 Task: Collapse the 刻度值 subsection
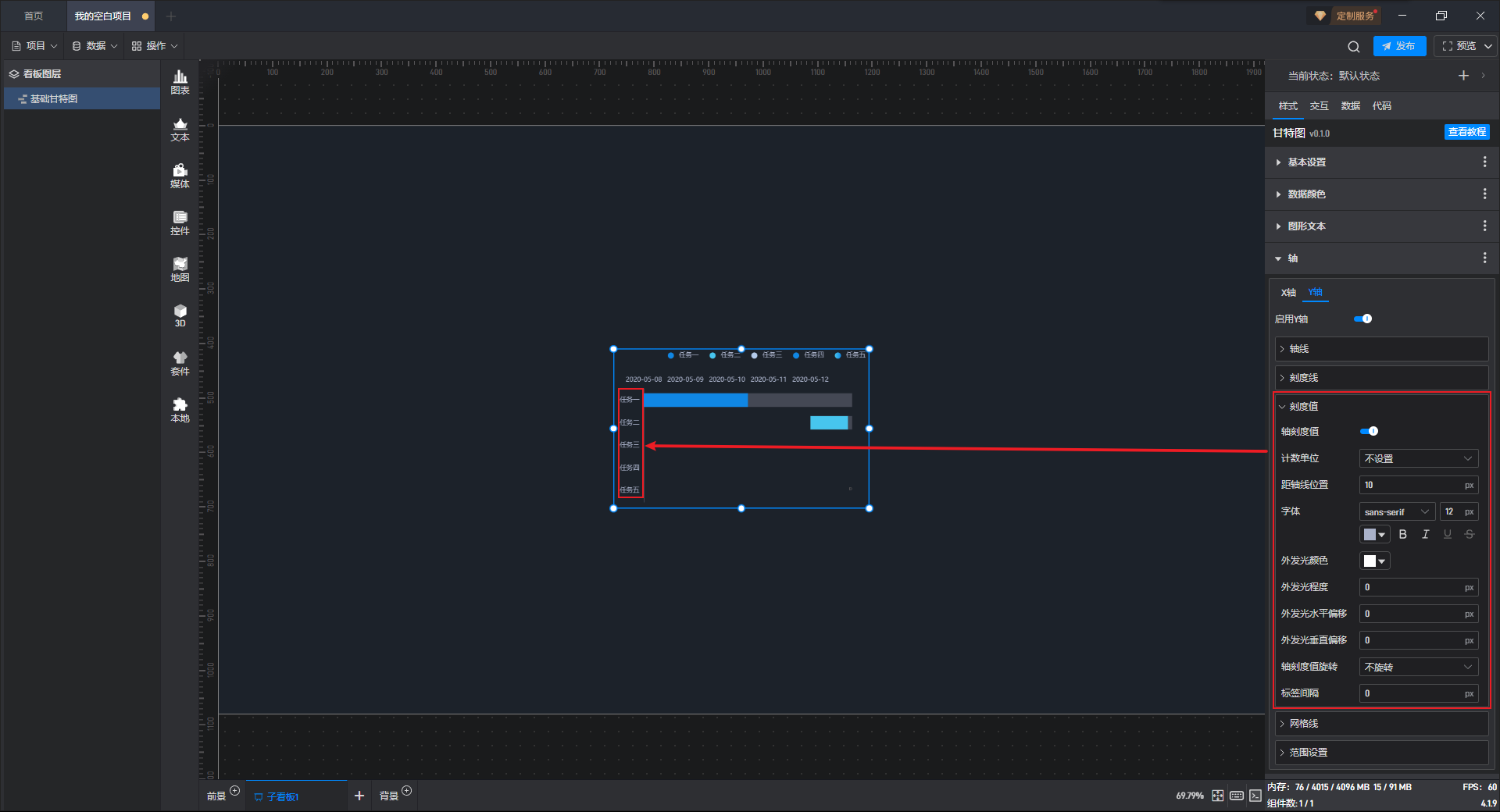coord(1381,406)
